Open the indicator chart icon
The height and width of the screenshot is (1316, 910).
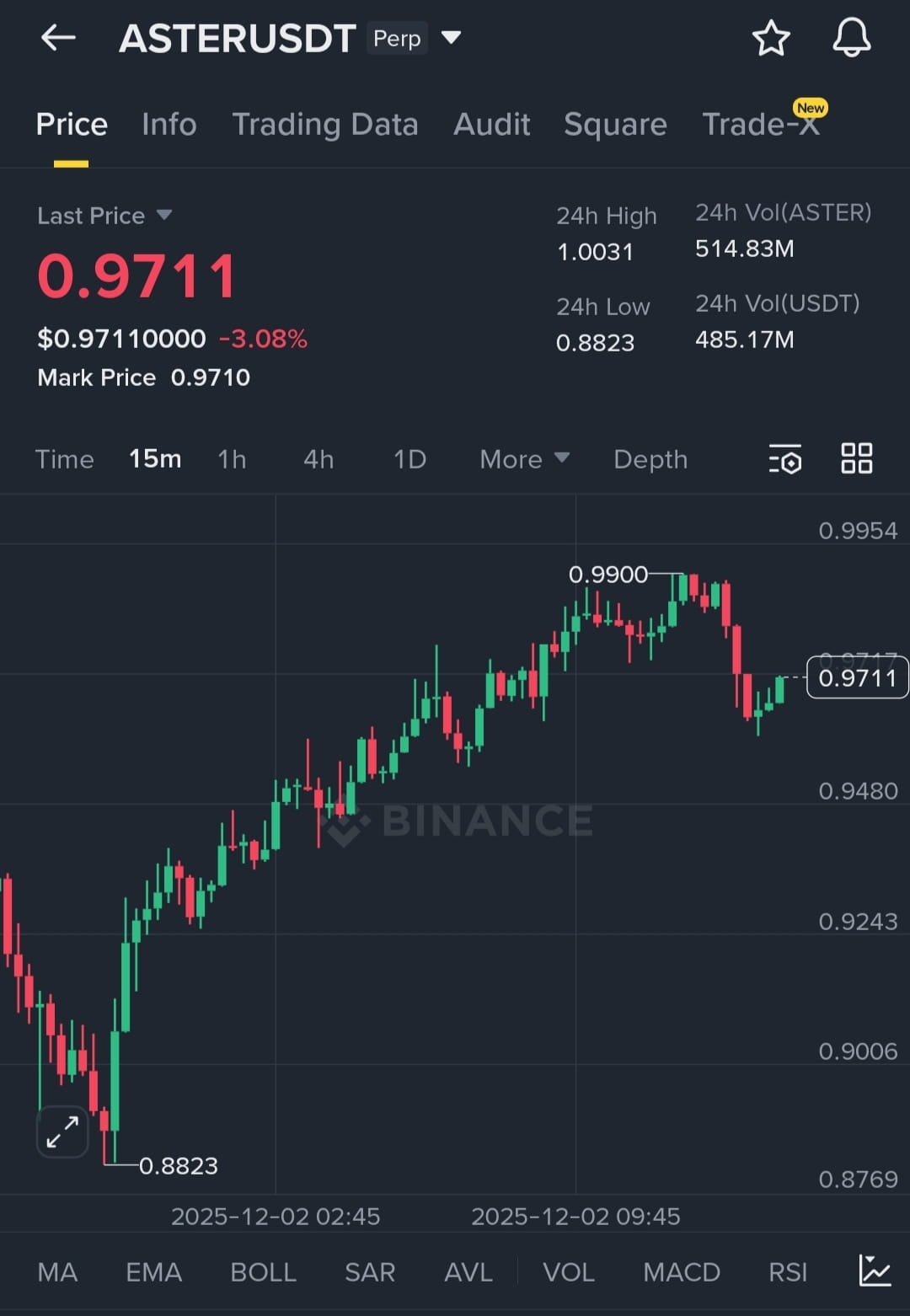875,1271
